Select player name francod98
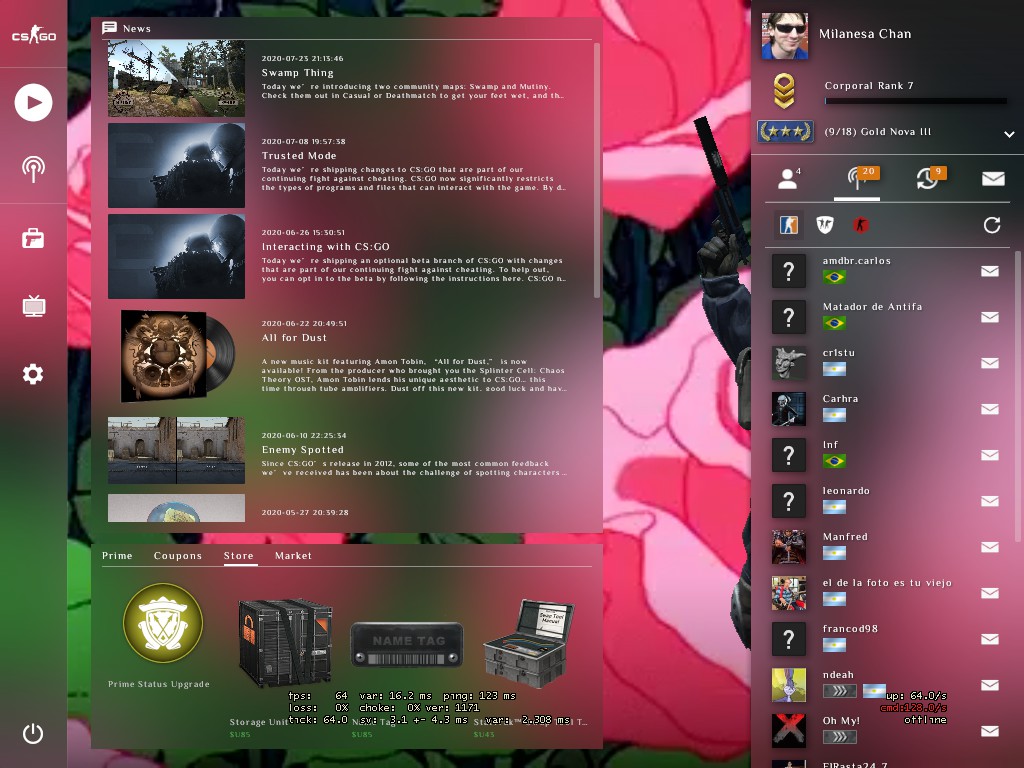This screenshot has width=1024, height=768. point(850,629)
